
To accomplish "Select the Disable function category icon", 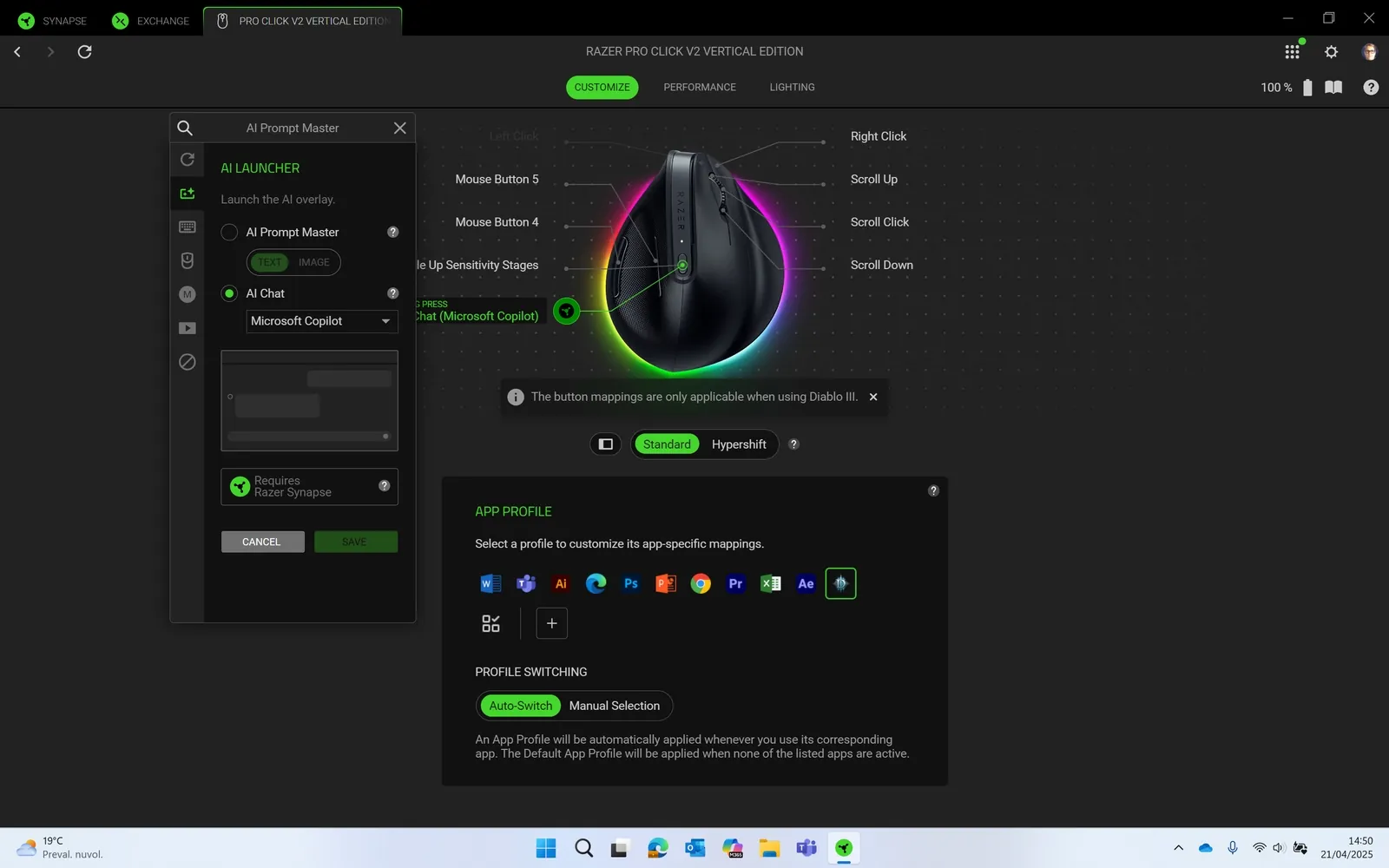I will coord(187,362).
